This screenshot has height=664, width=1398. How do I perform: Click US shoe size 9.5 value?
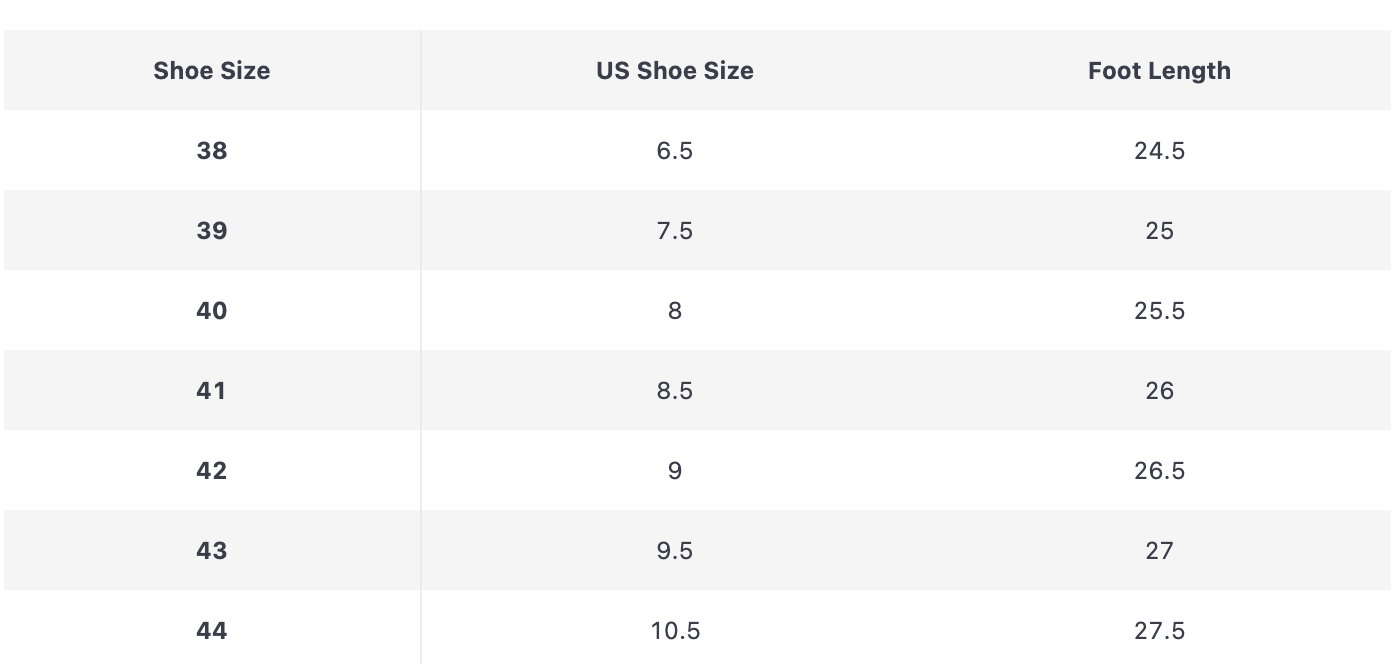click(x=675, y=551)
